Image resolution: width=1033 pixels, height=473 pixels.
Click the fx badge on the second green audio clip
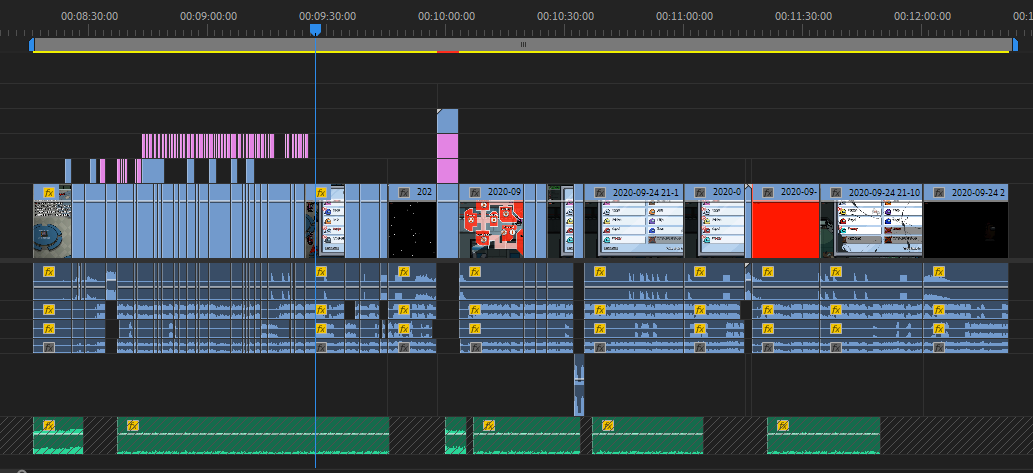click(x=131, y=425)
